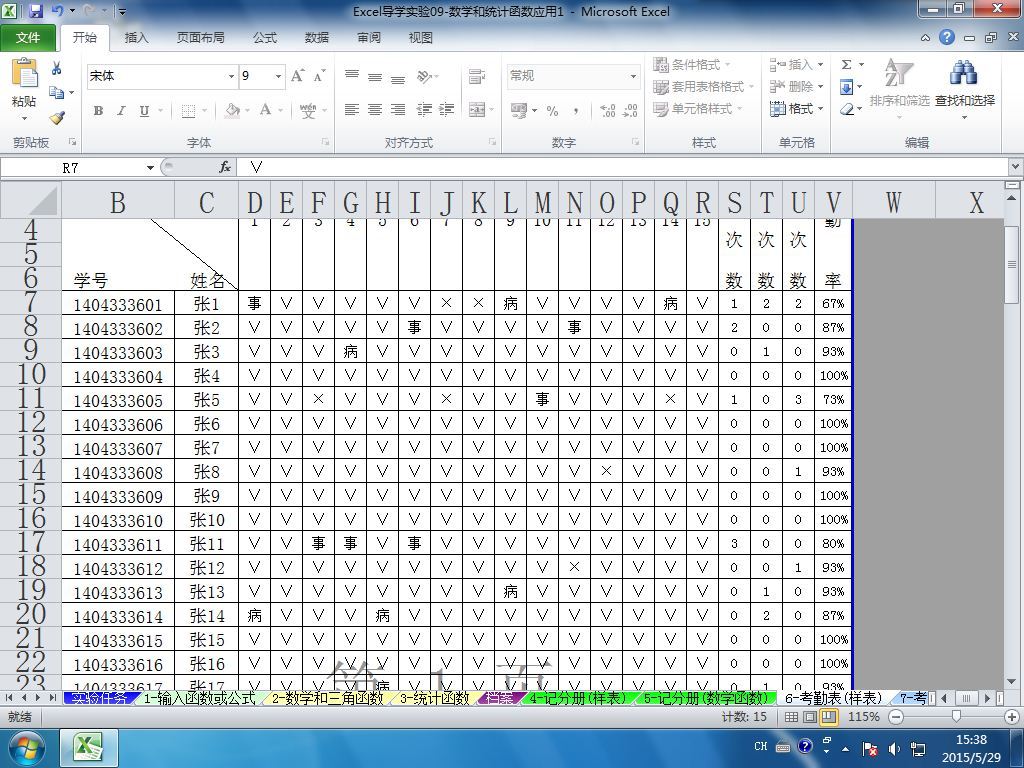Toggle wrap text for the cell

click(477, 76)
